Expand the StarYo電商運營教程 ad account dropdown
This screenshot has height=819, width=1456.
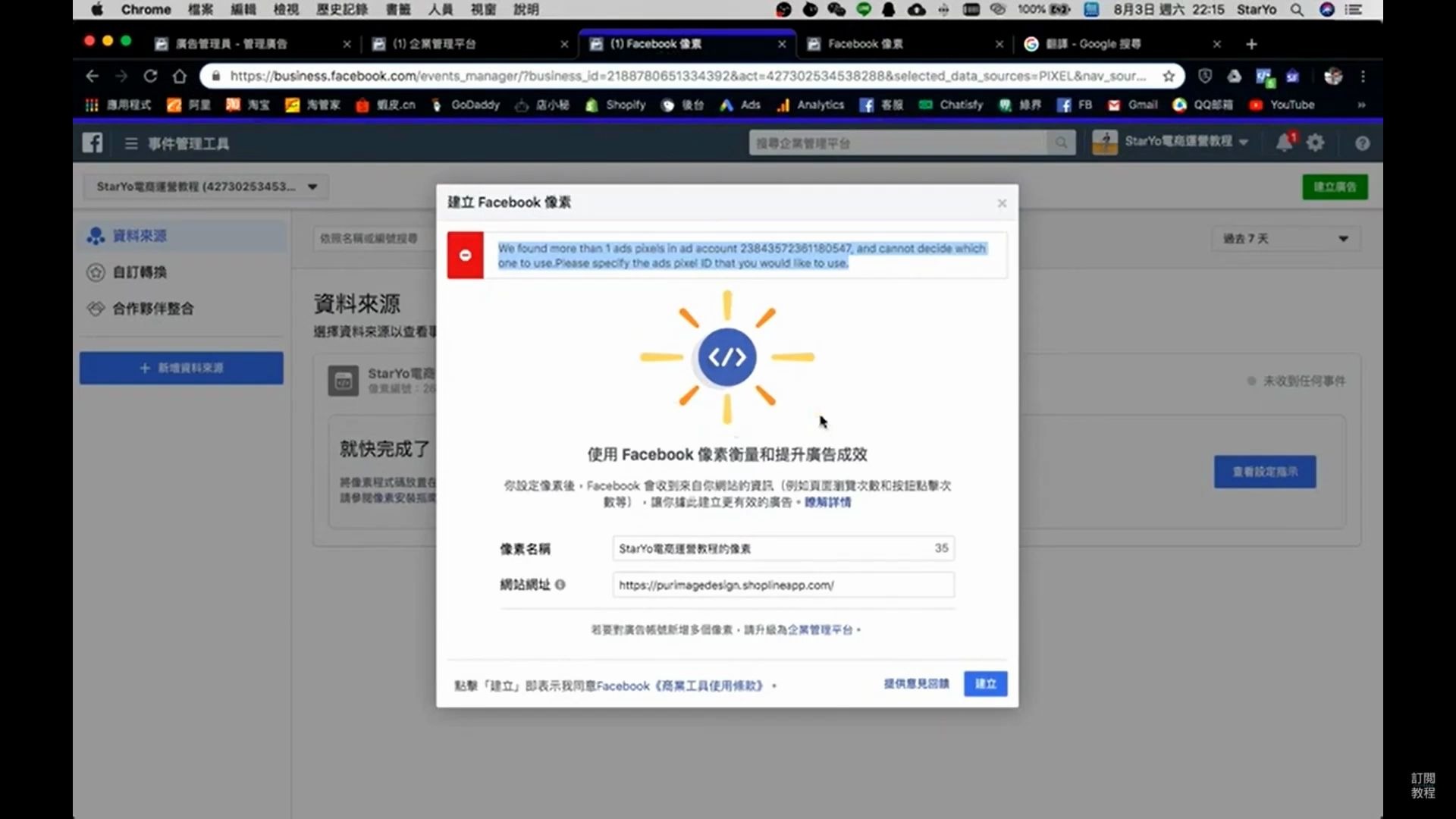click(x=205, y=187)
